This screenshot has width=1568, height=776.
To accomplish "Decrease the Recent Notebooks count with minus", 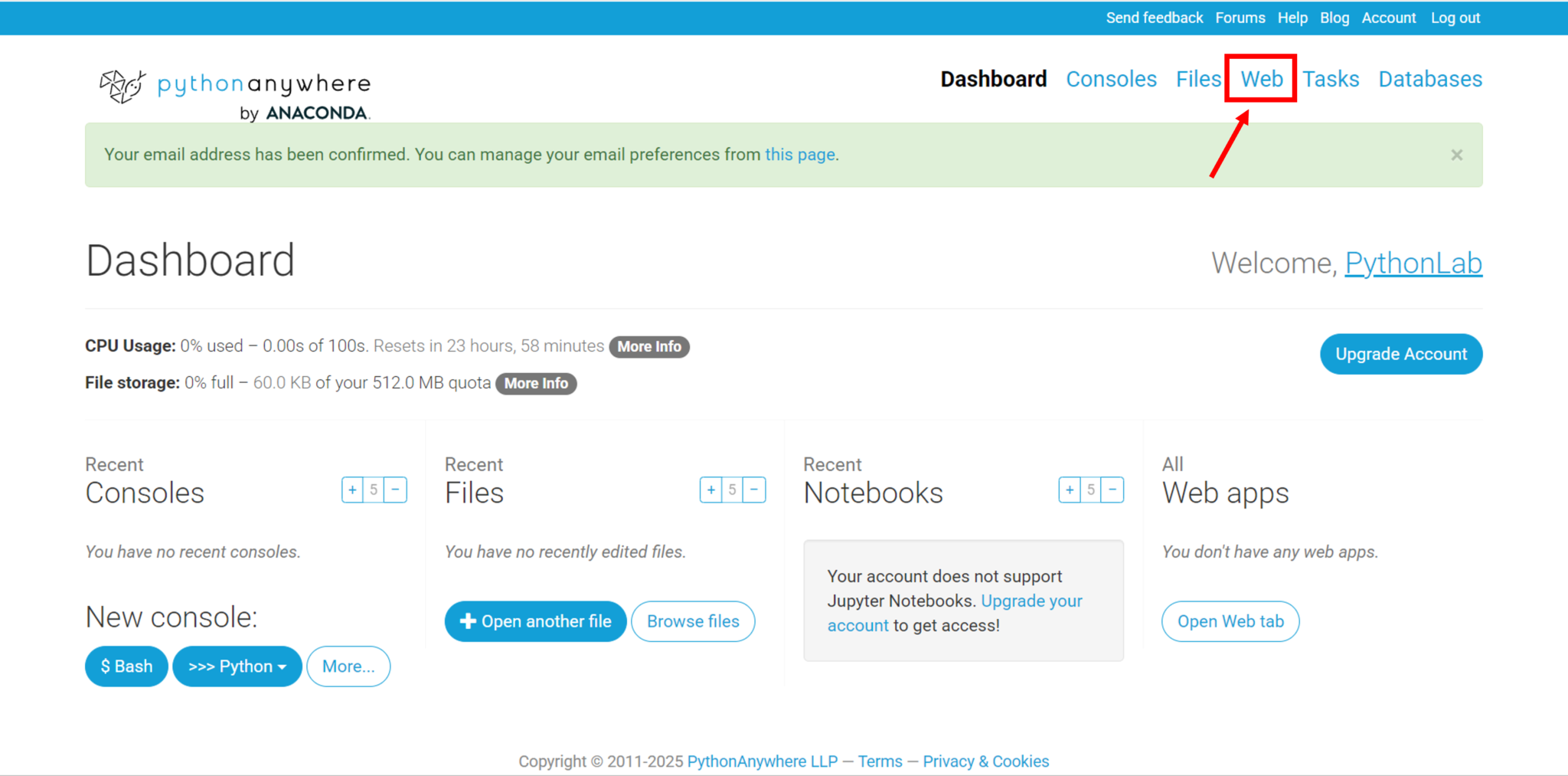I will [1112, 490].
